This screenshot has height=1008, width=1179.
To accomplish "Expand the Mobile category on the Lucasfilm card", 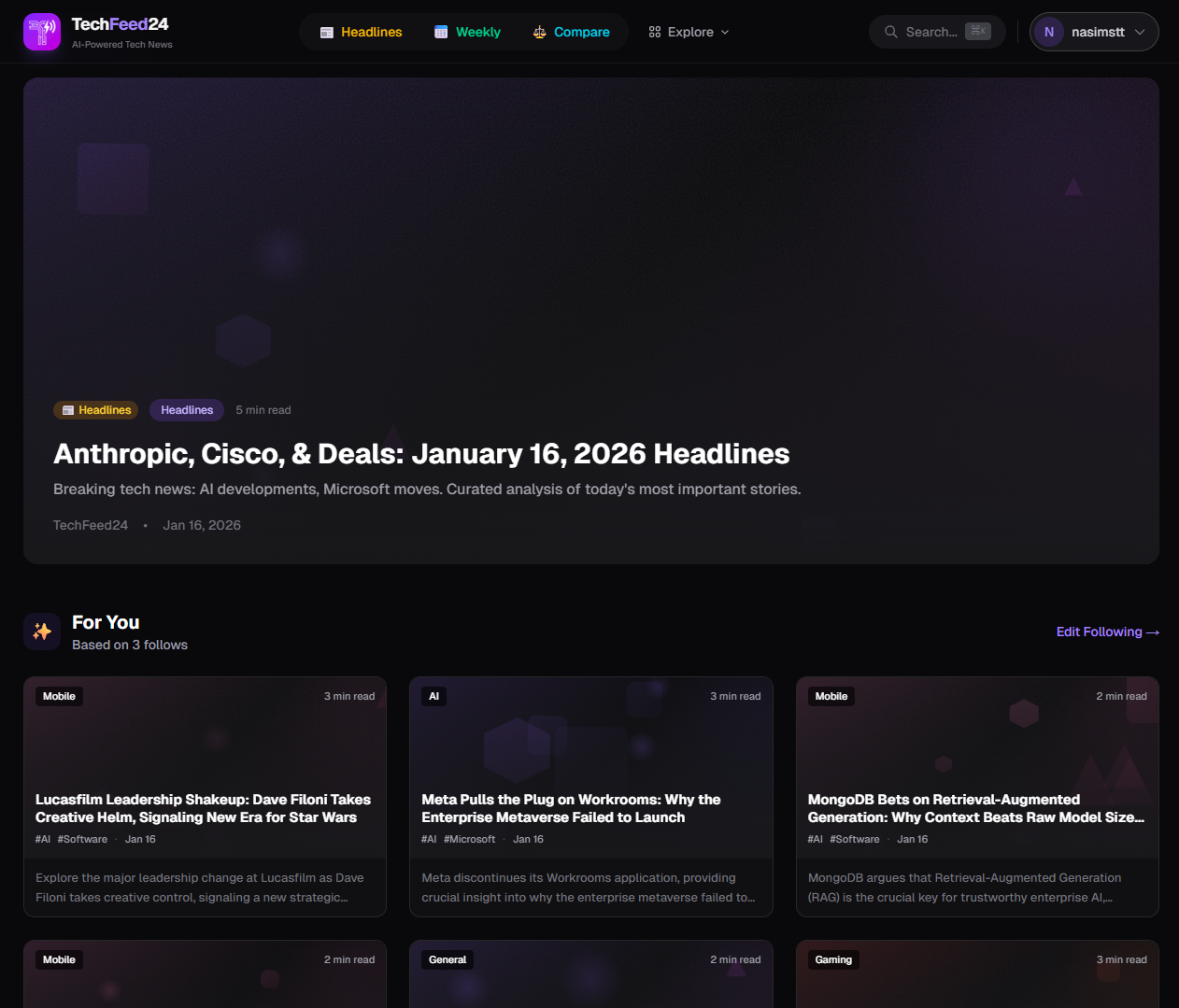I will point(59,696).
